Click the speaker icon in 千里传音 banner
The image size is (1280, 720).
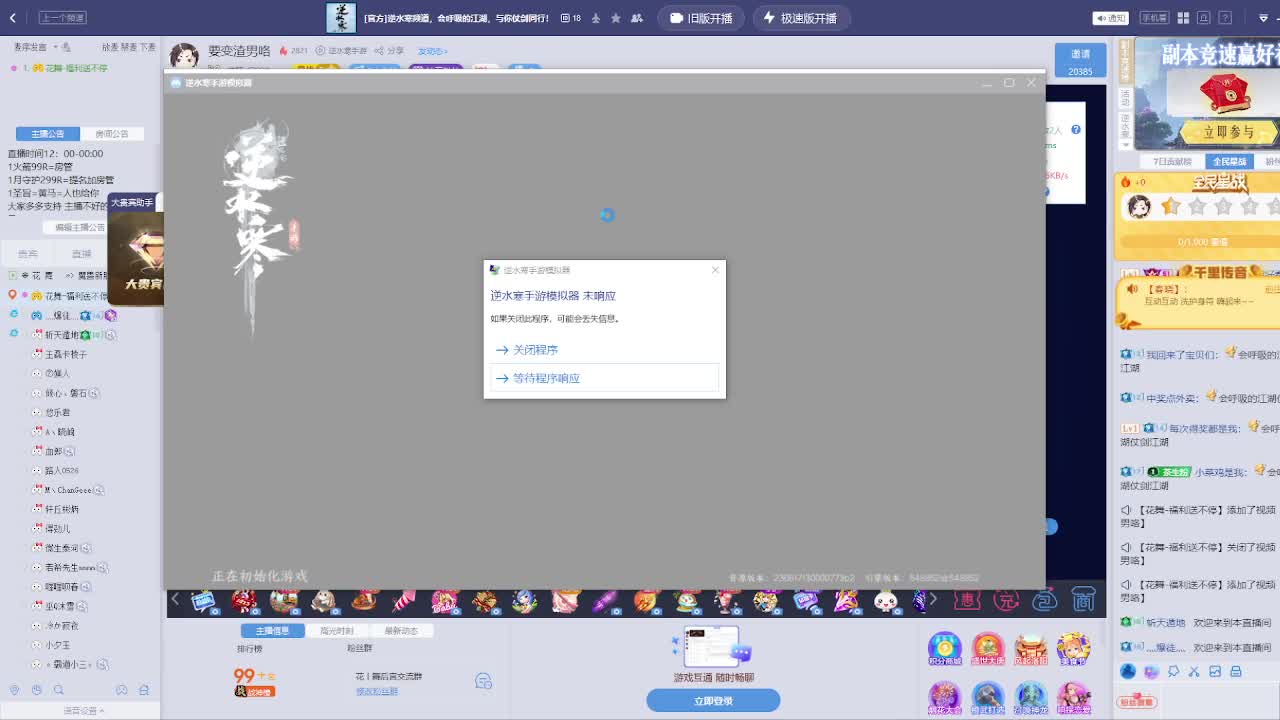(1132, 289)
